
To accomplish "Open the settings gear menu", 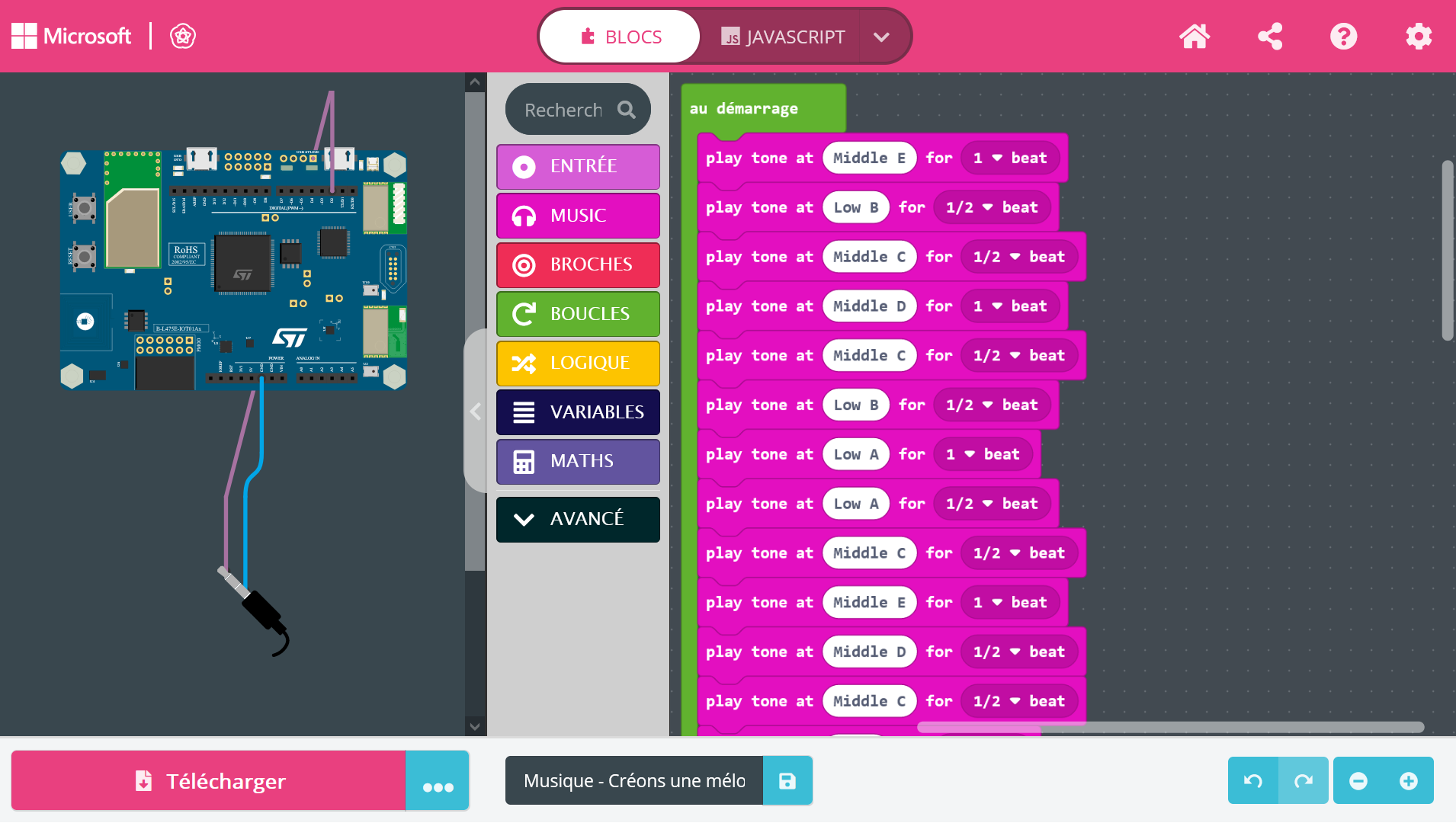I will tap(1419, 36).
